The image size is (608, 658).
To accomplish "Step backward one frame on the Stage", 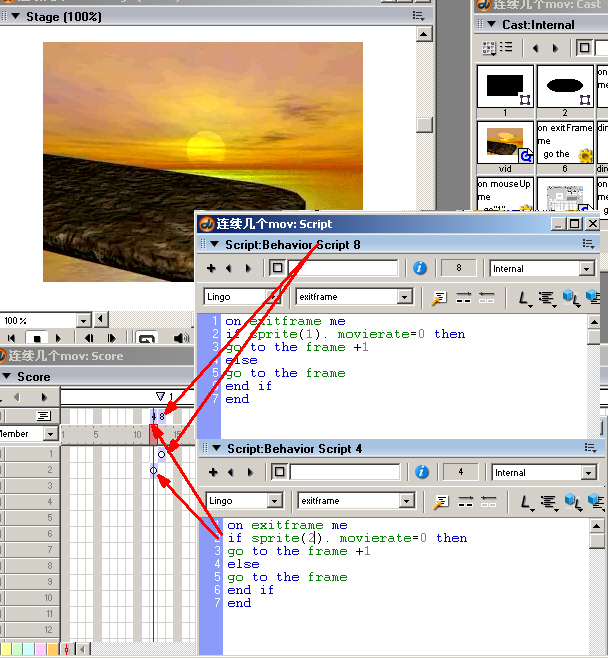I will (x=89, y=338).
